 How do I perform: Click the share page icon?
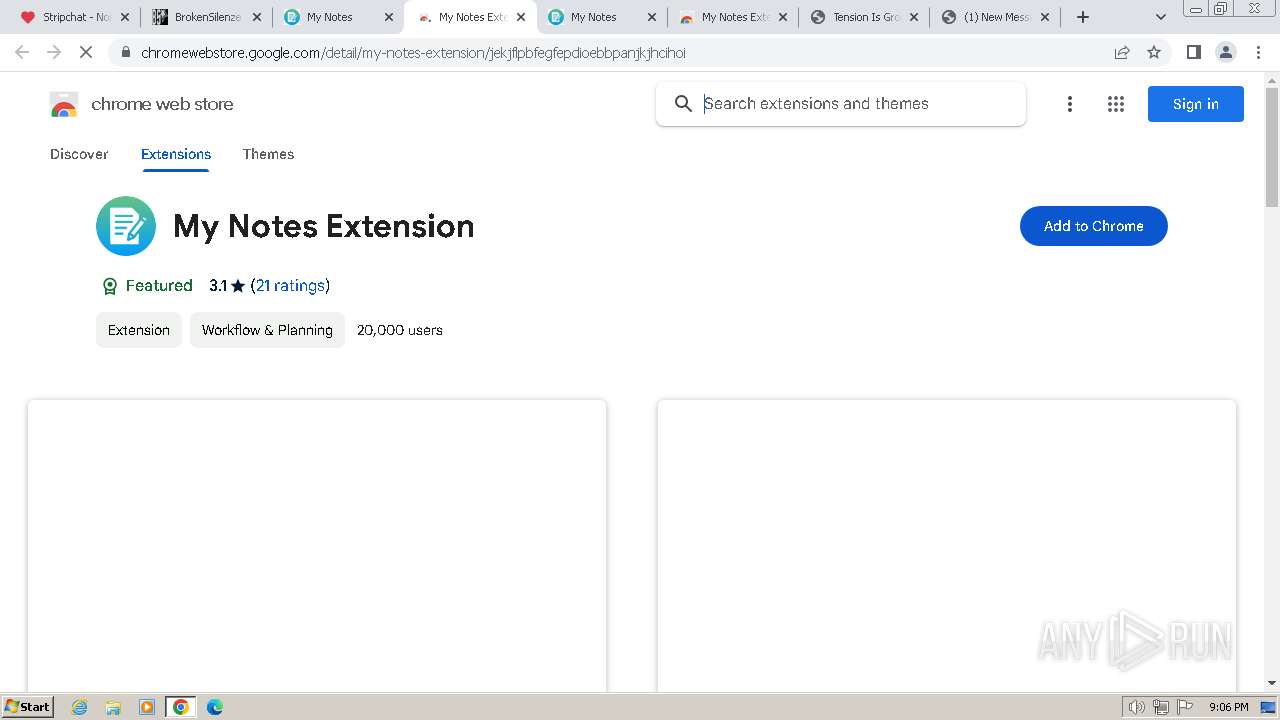(x=1122, y=52)
